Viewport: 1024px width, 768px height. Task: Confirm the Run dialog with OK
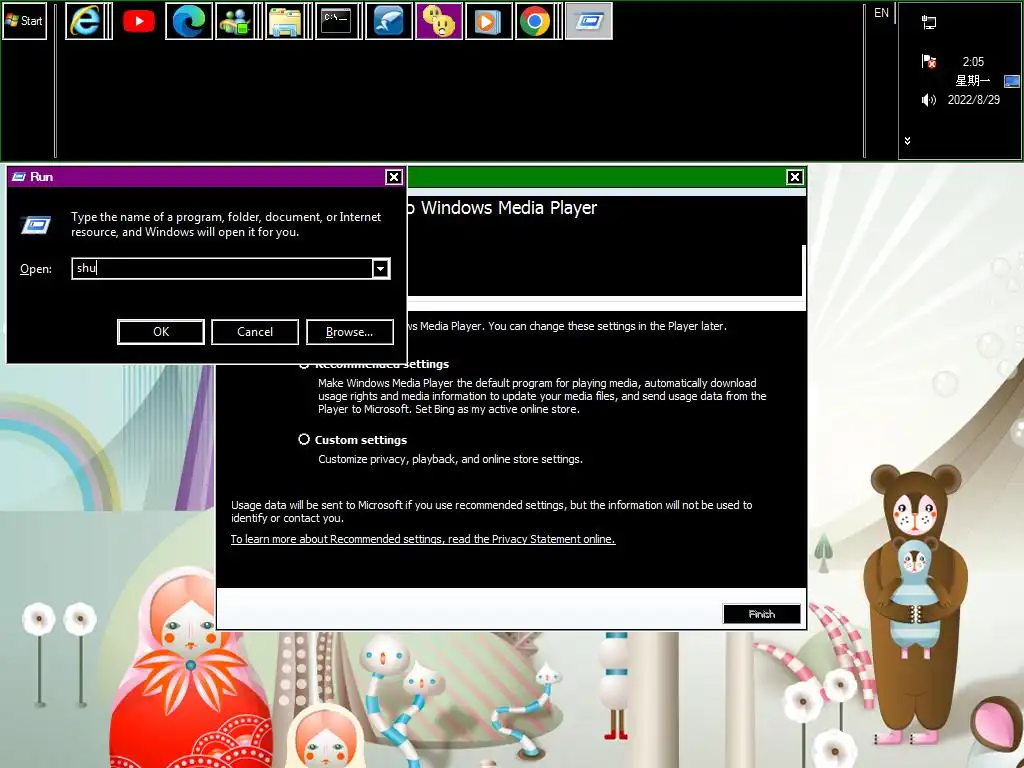coord(161,332)
